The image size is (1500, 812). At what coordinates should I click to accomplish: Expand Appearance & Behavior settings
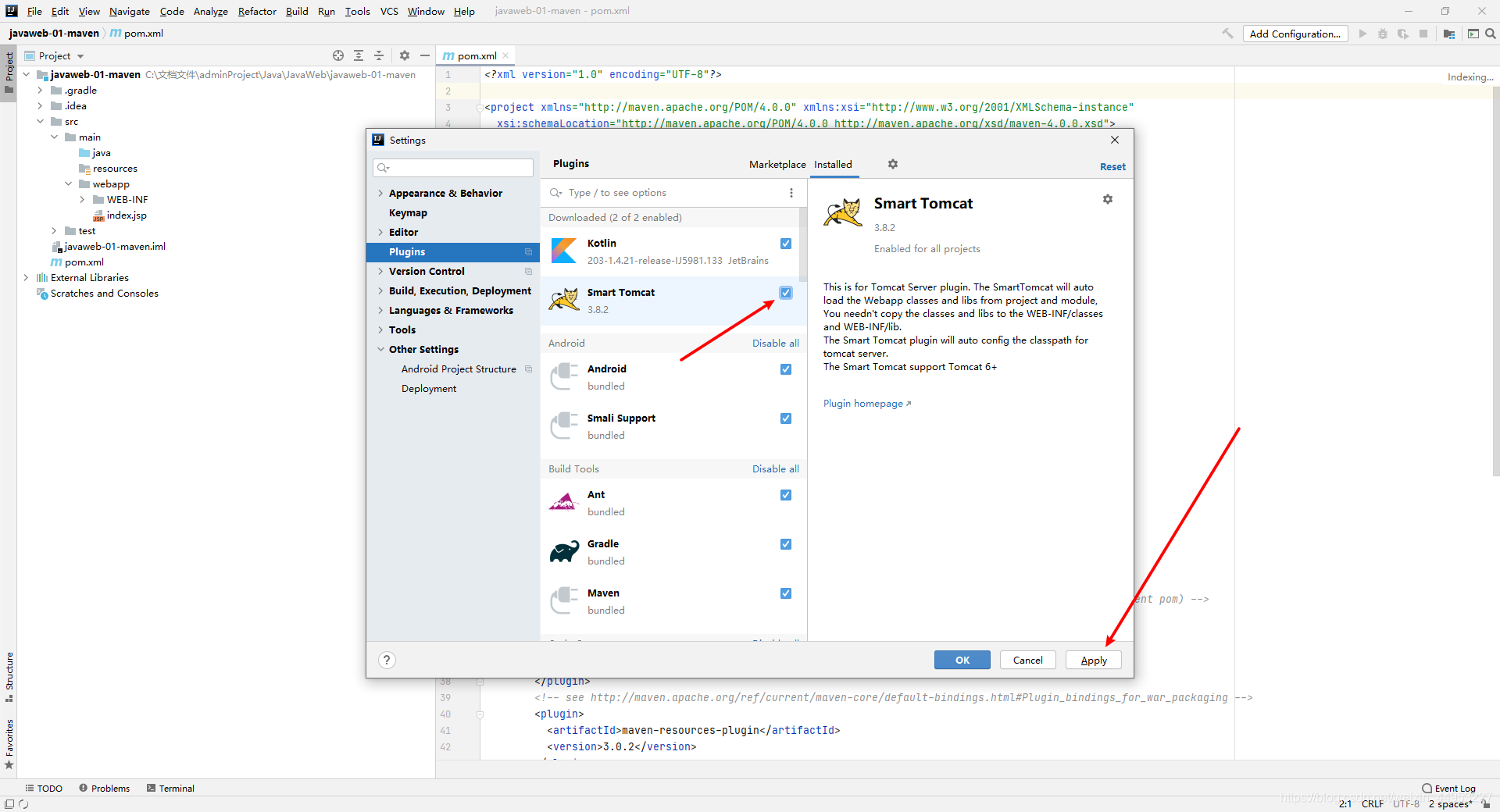click(380, 194)
